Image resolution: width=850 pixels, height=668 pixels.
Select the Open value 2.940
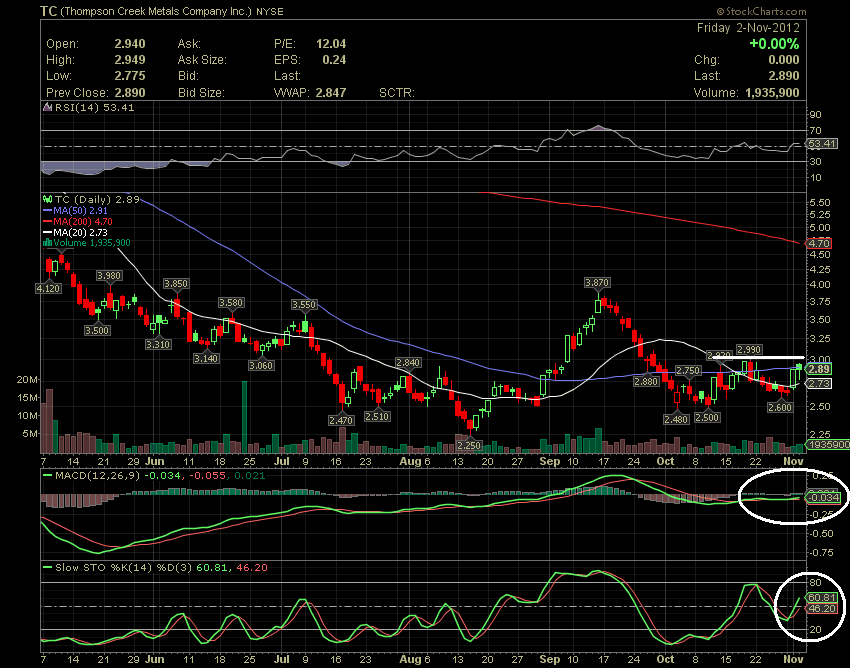(130, 44)
